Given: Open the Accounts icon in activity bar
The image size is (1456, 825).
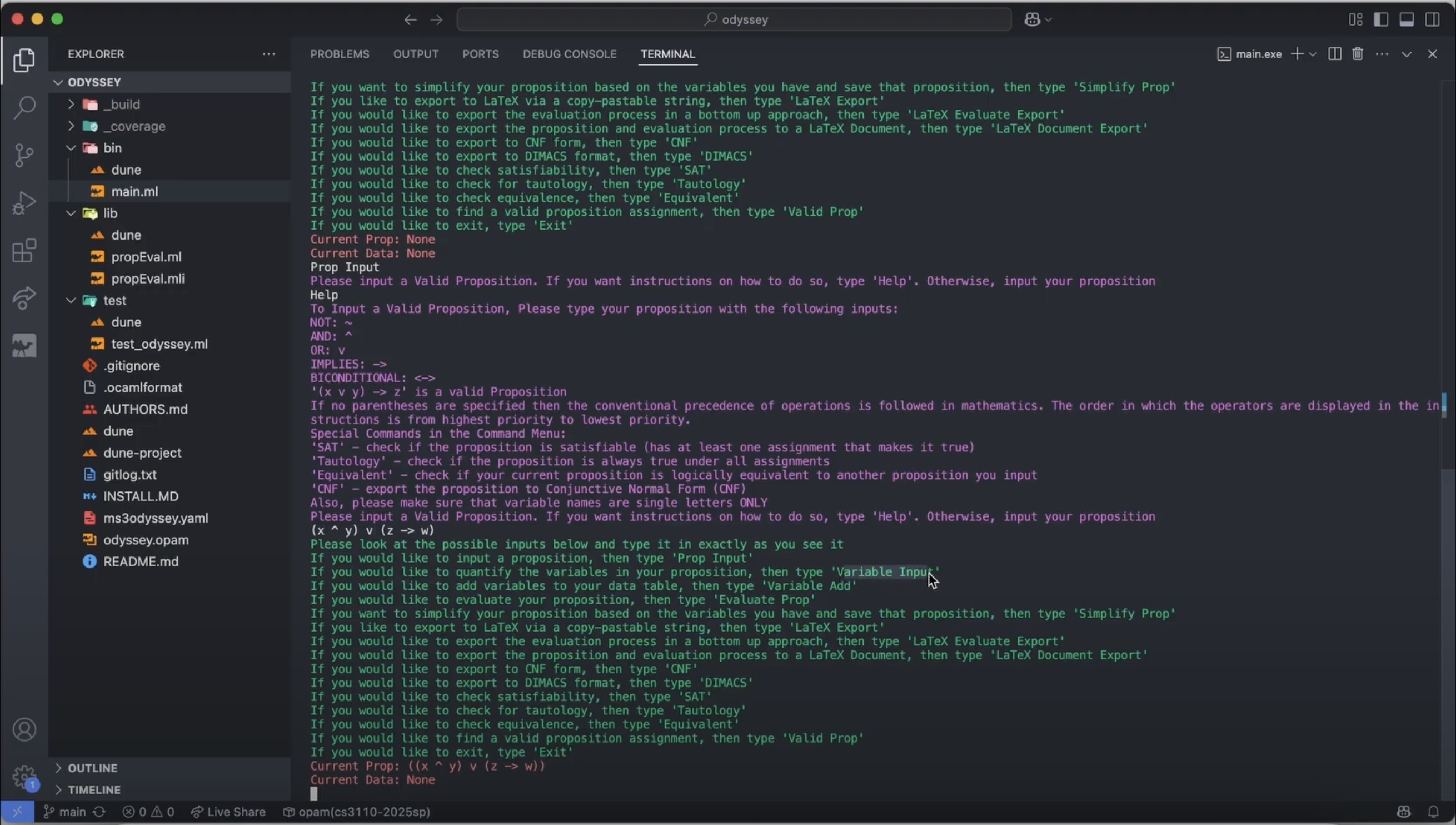Looking at the screenshot, I should pos(24,729).
